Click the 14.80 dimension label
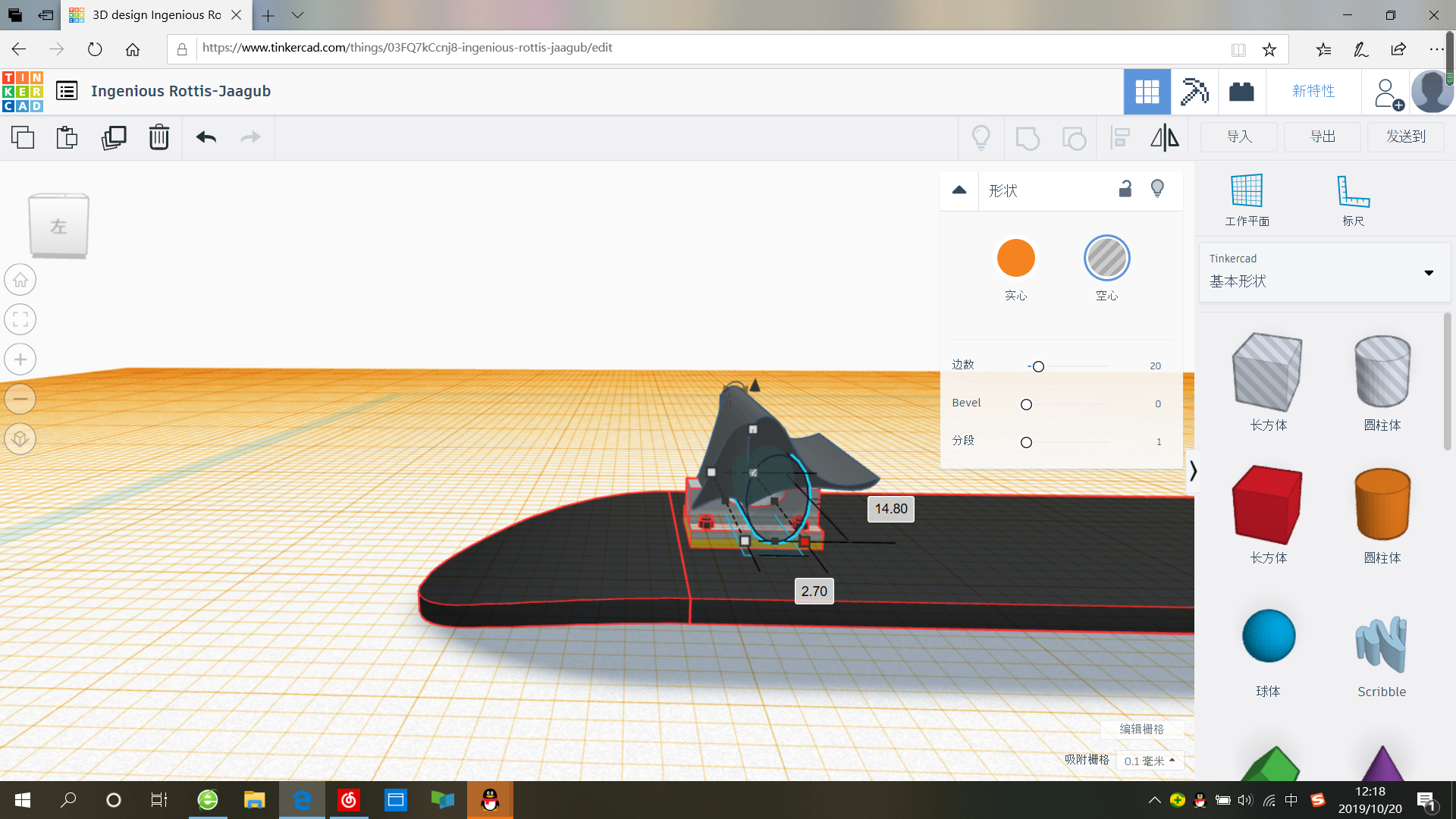This screenshot has height=819, width=1456. coord(891,509)
